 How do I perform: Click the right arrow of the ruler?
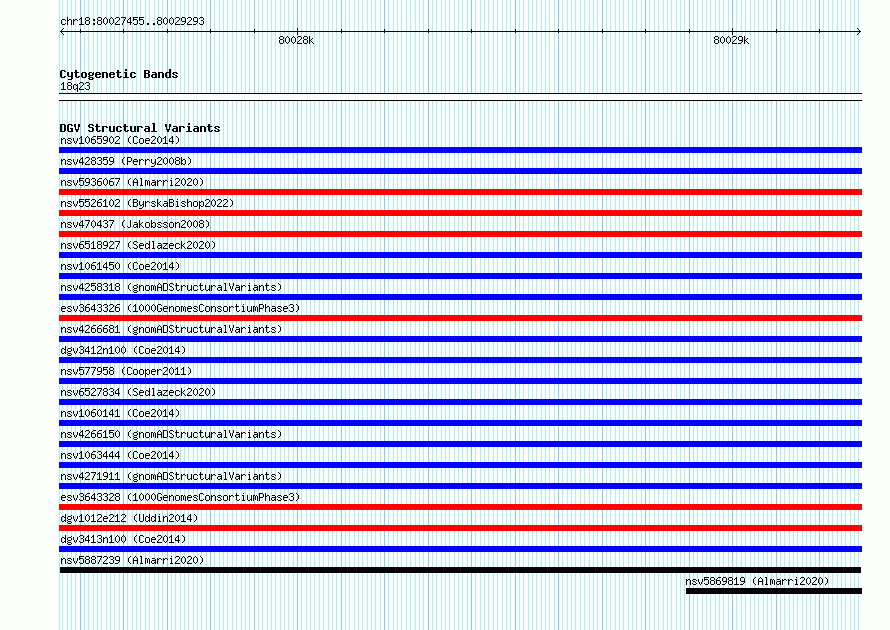pyautogui.click(x=859, y=32)
